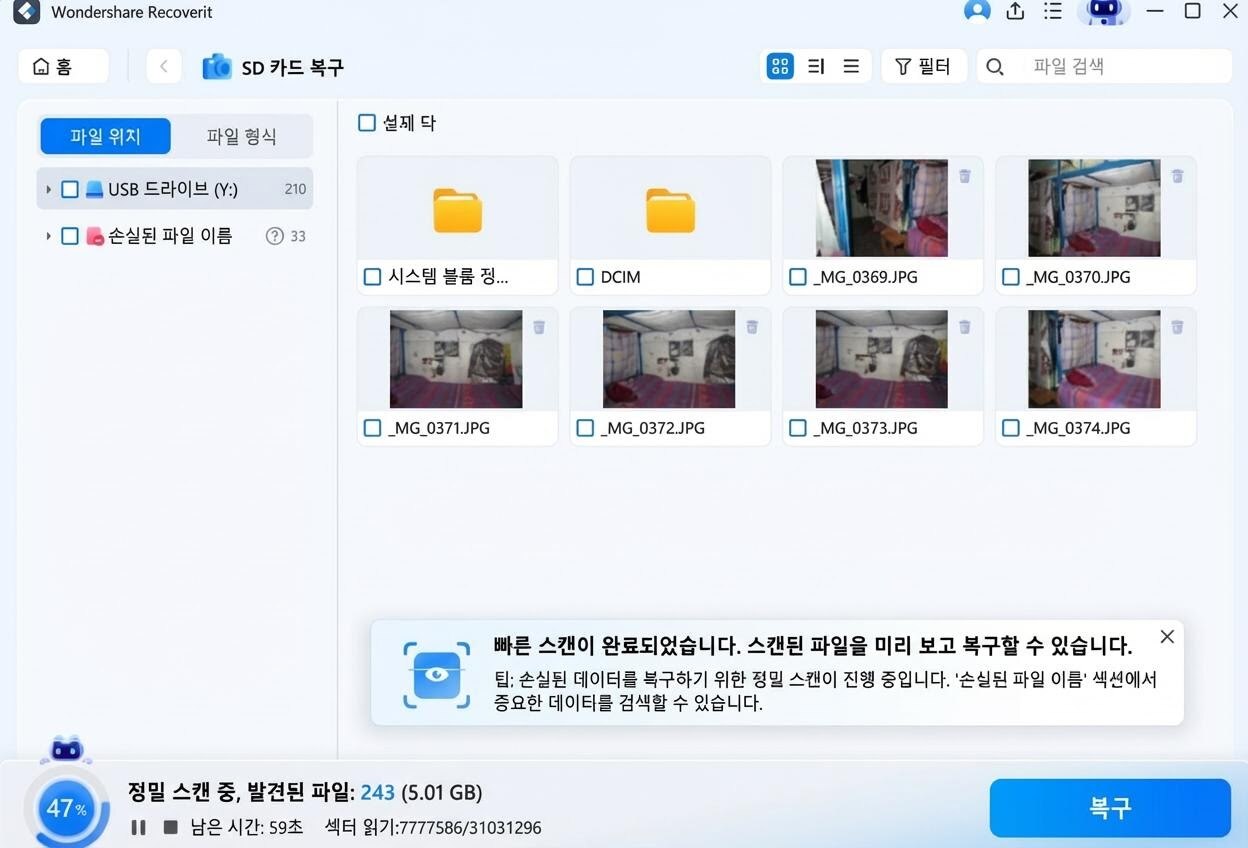Click the share/export icon in title bar
The height and width of the screenshot is (848, 1248).
tap(1015, 11)
